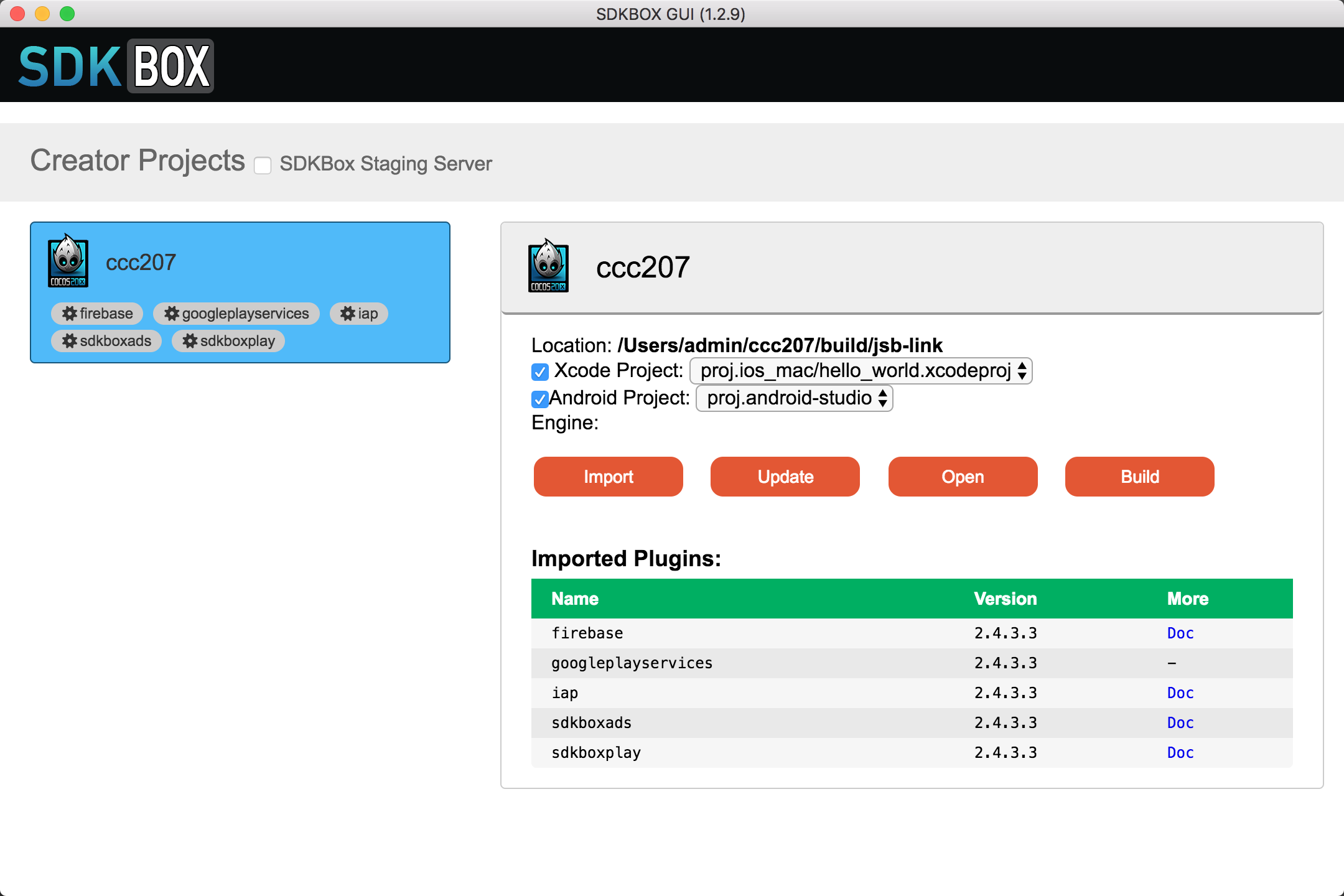The height and width of the screenshot is (896, 1344).
Task: Click the iap gear plugin tag
Action: pos(359,314)
